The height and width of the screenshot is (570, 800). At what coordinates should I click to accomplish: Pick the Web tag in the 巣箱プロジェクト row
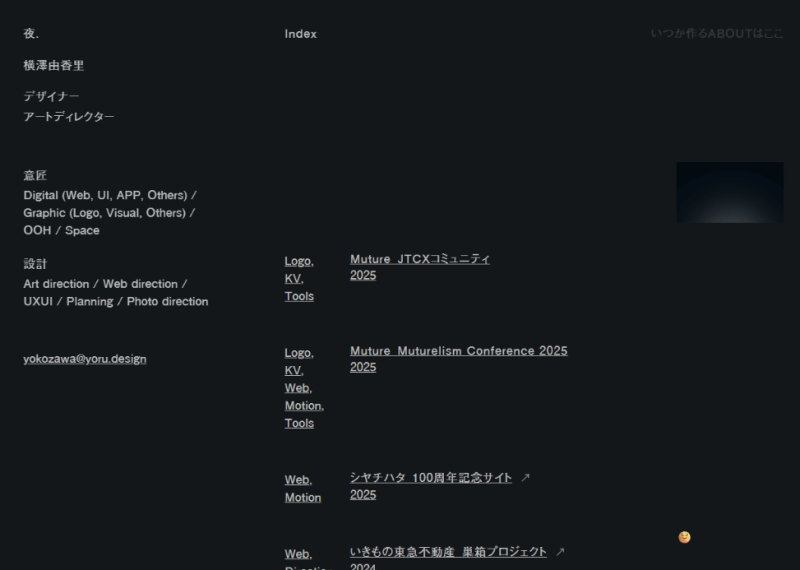297,554
